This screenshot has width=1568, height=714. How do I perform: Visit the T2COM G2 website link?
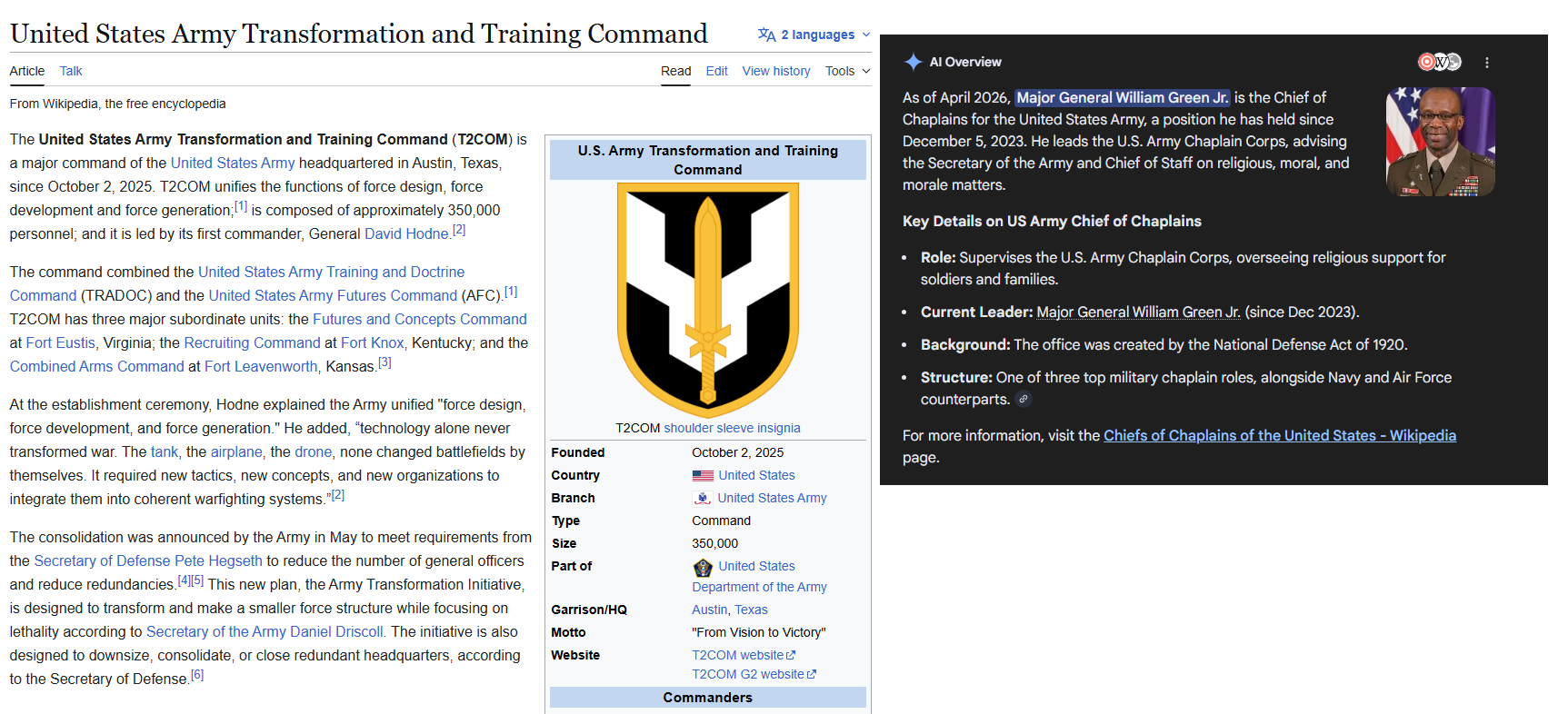pyautogui.click(x=748, y=674)
